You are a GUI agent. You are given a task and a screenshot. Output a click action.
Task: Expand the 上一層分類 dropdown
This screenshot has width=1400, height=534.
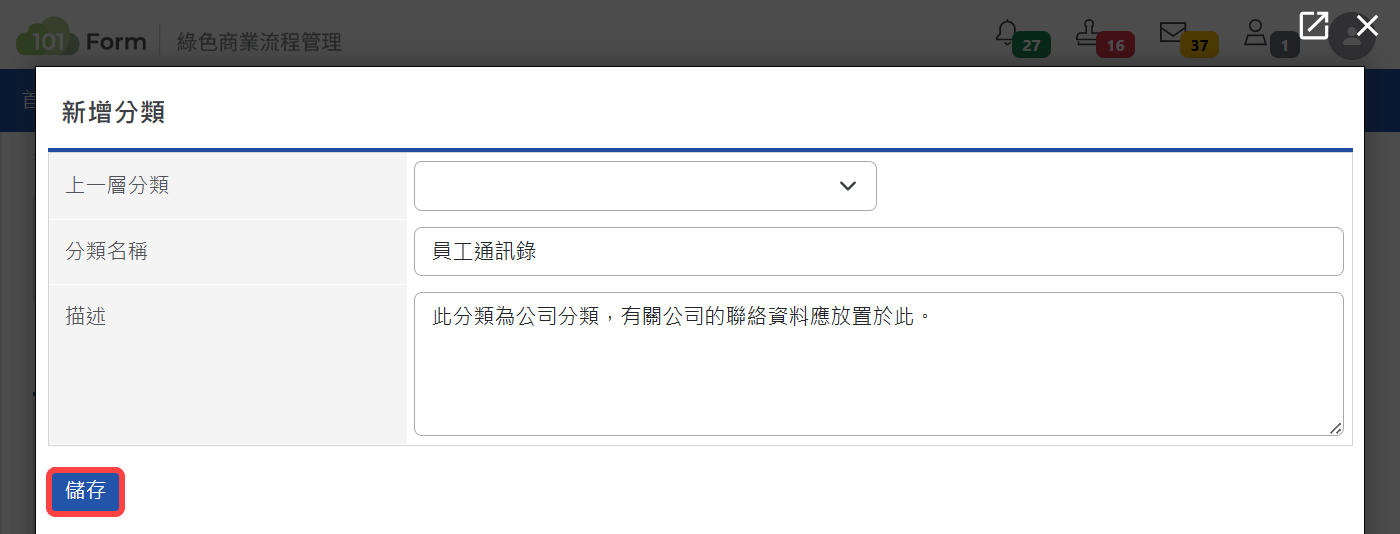pyautogui.click(x=645, y=186)
